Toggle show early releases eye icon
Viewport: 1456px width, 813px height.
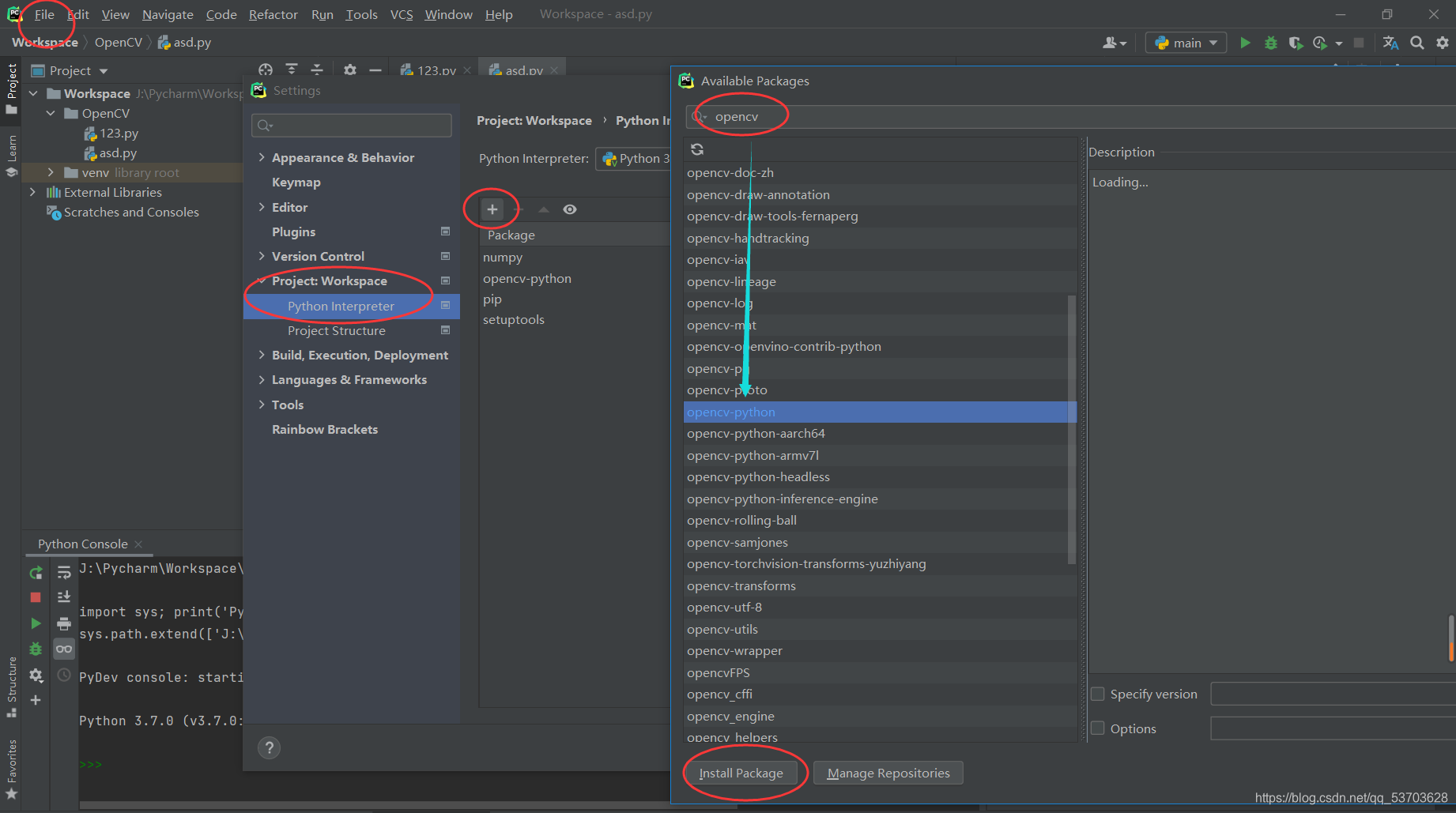pos(570,209)
